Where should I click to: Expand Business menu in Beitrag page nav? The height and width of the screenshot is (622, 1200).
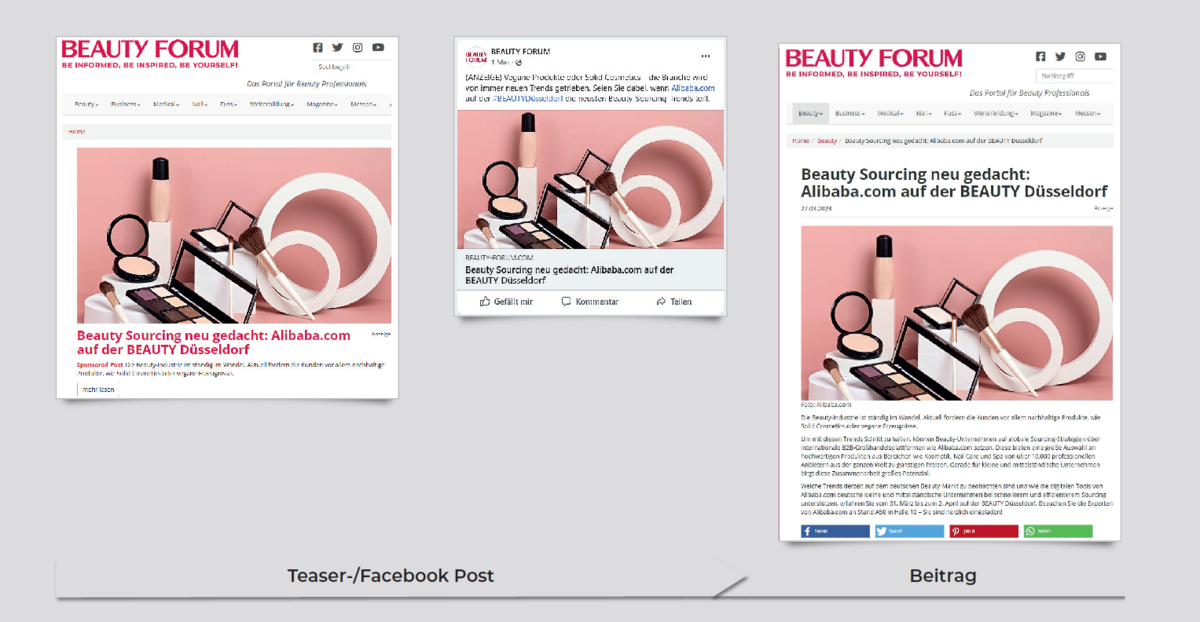pyautogui.click(x=851, y=113)
